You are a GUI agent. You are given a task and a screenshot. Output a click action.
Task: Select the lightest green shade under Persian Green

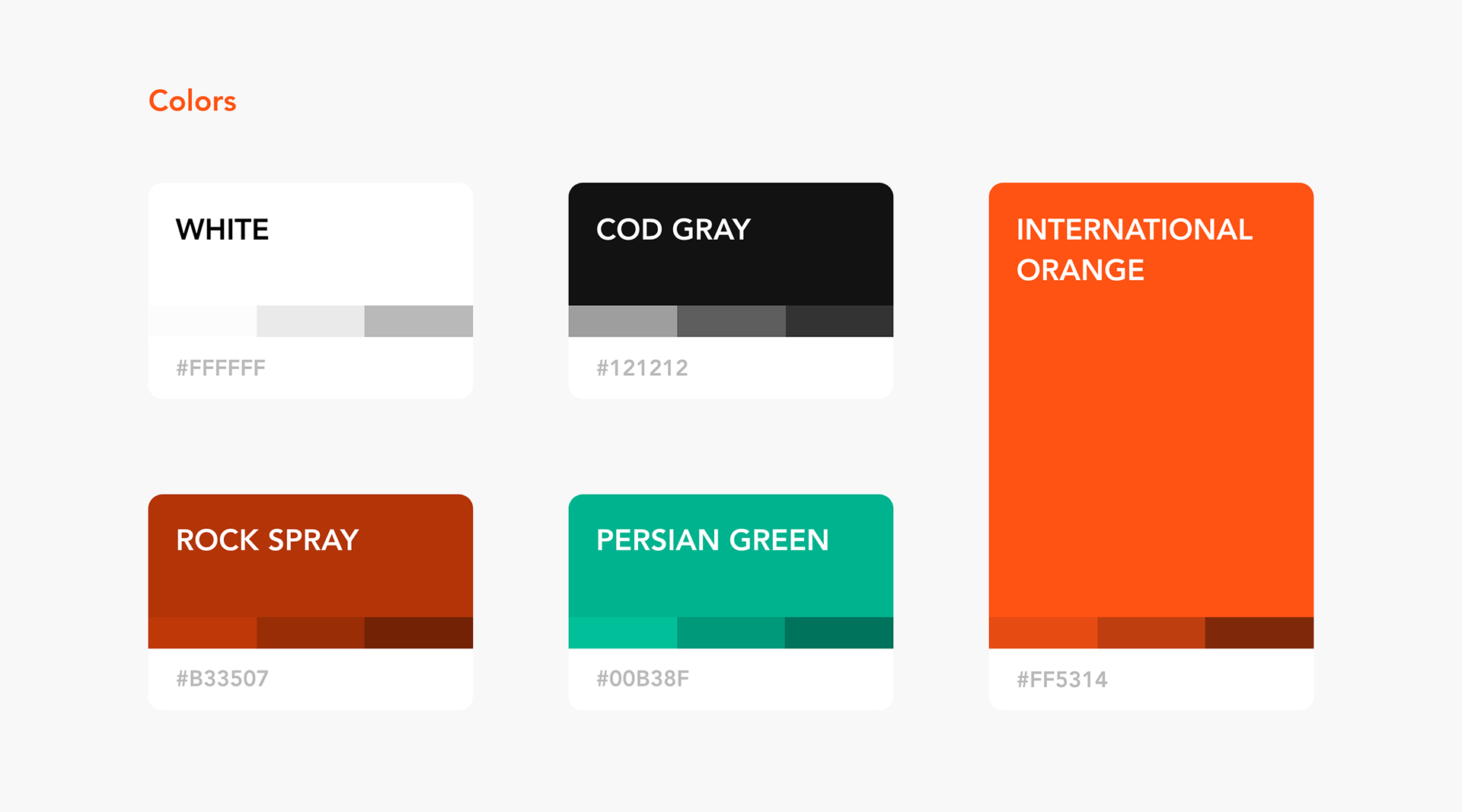point(622,632)
